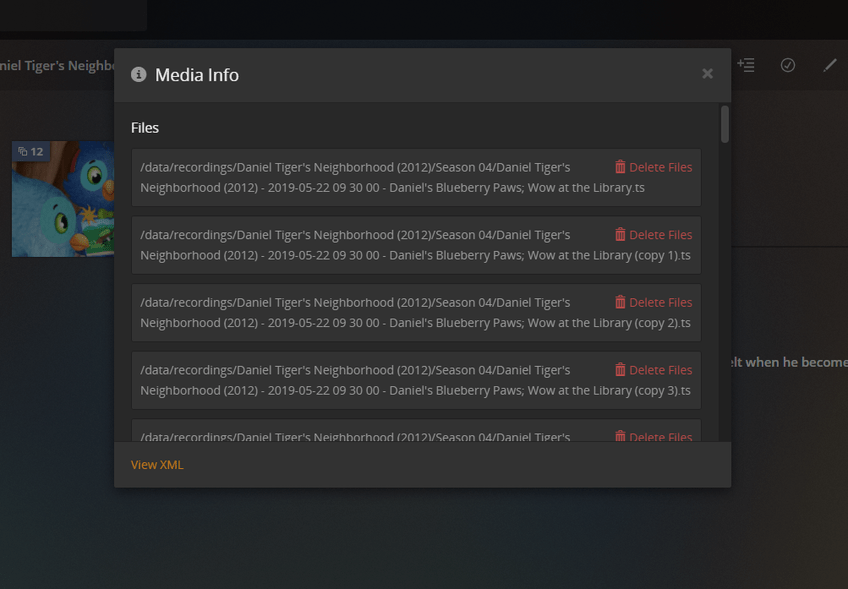Viewport: 848px width, 589px height.
Task: Mark as watched using checkmark circle icon
Action: click(x=788, y=65)
